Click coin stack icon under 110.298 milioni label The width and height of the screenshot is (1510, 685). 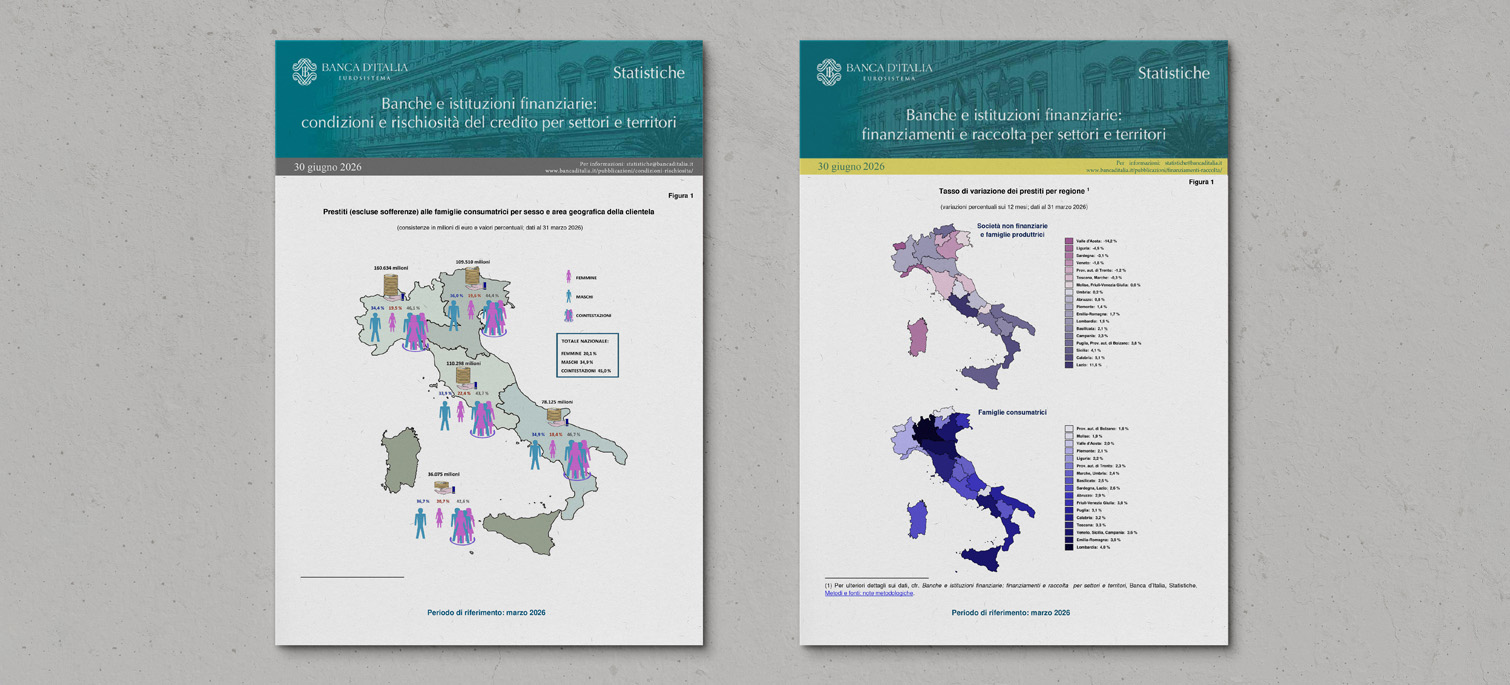(463, 377)
